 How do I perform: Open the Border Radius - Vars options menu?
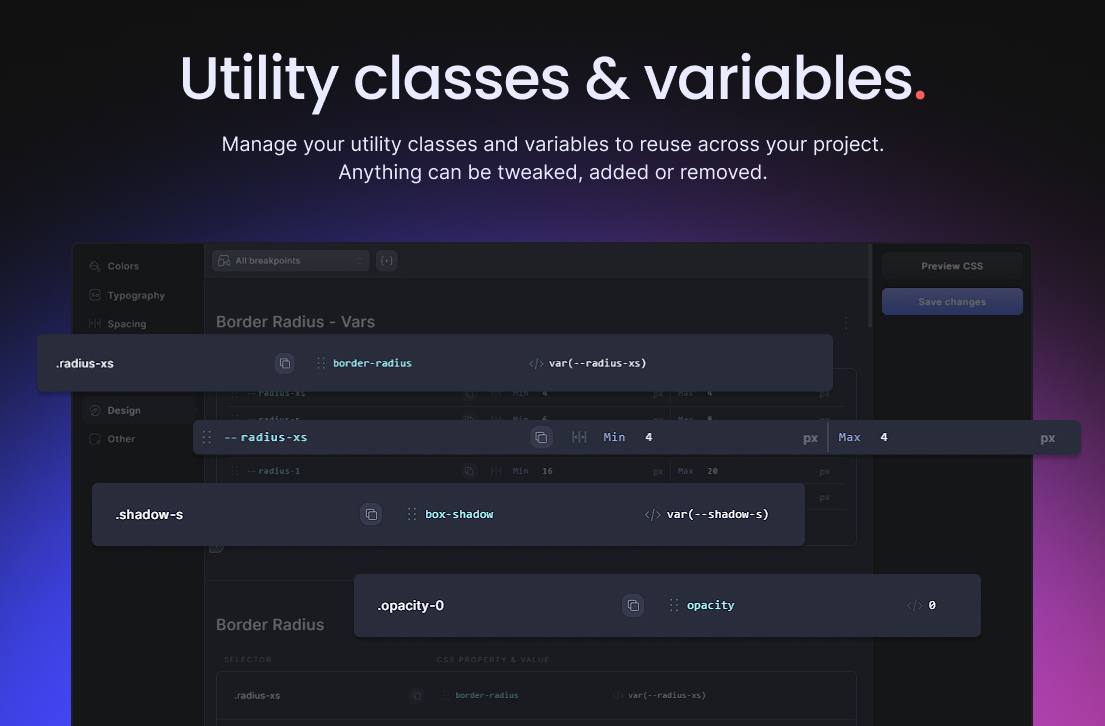coord(846,323)
